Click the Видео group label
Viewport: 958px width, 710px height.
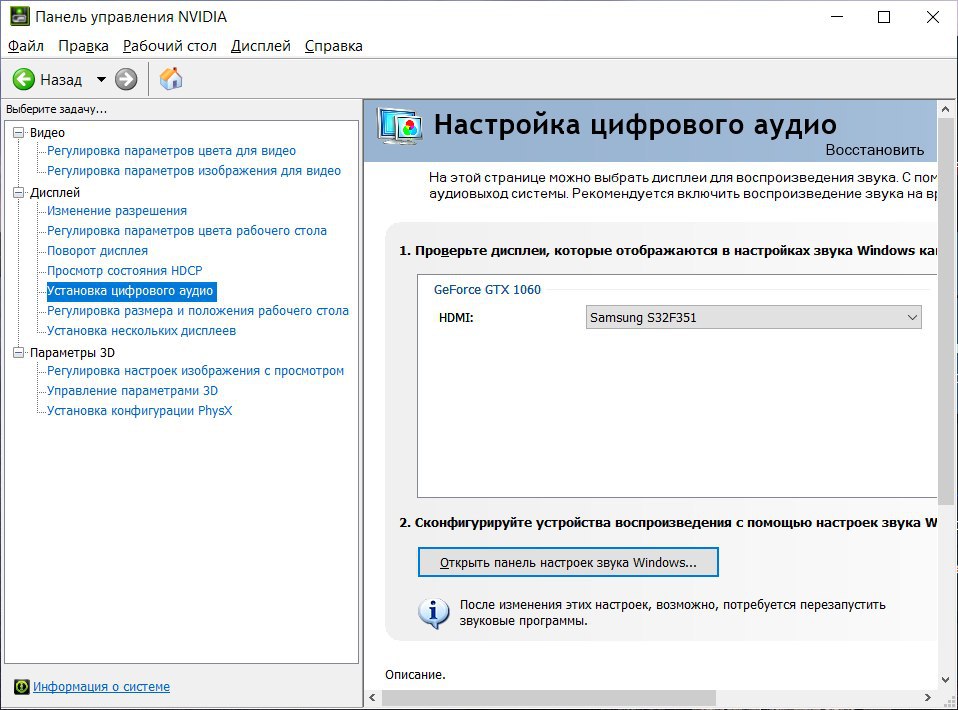click(x=47, y=133)
